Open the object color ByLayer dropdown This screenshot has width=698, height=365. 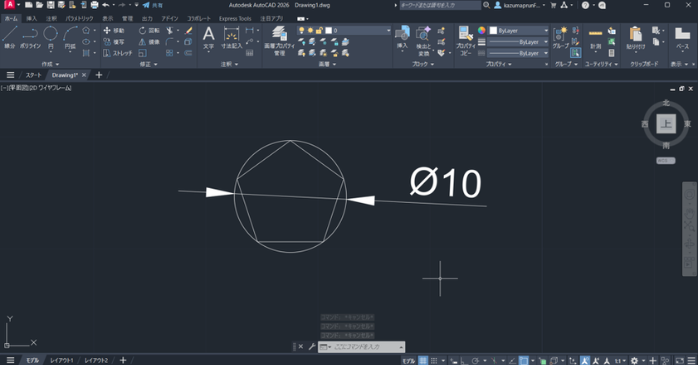[x=519, y=30]
